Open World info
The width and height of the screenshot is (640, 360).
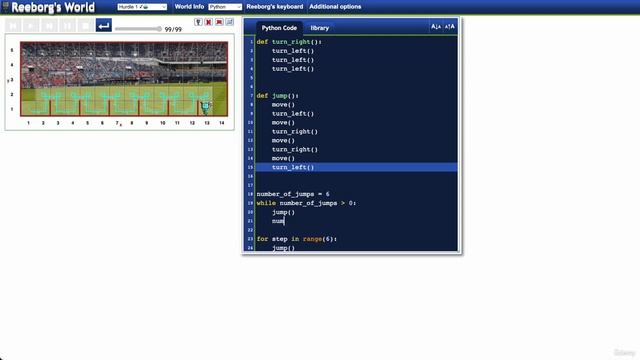coord(189,7)
